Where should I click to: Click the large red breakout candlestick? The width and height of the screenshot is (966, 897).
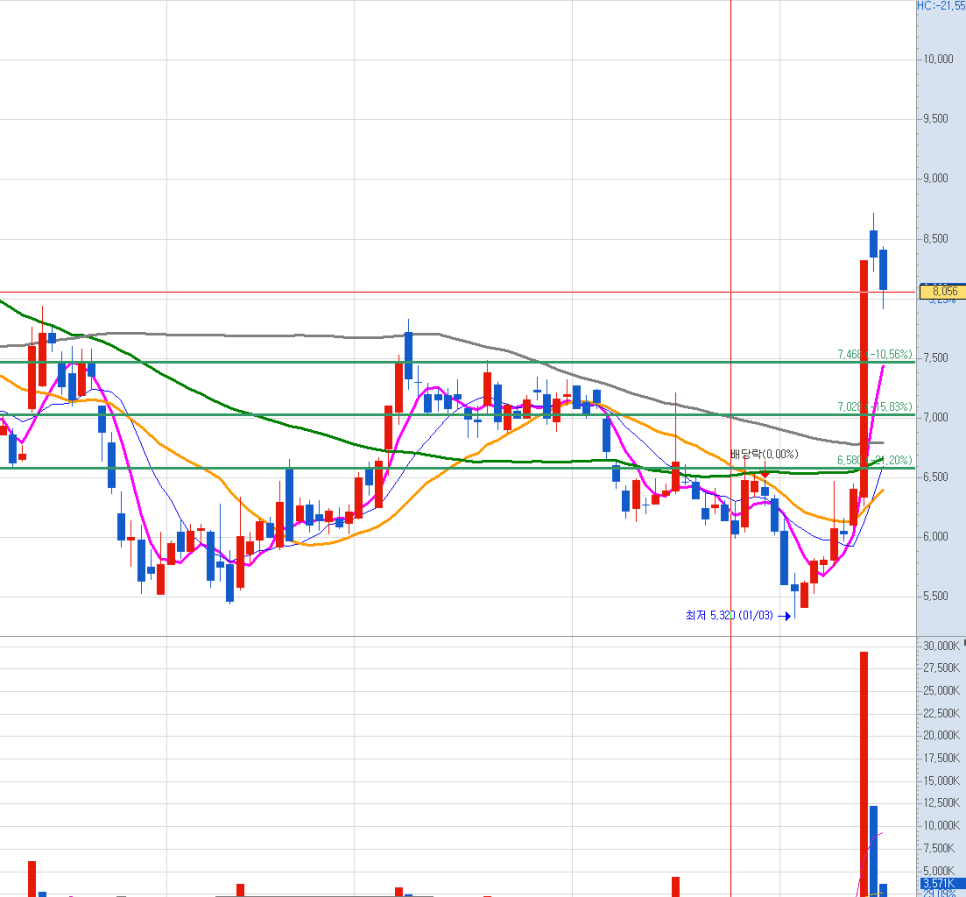[864, 379]
